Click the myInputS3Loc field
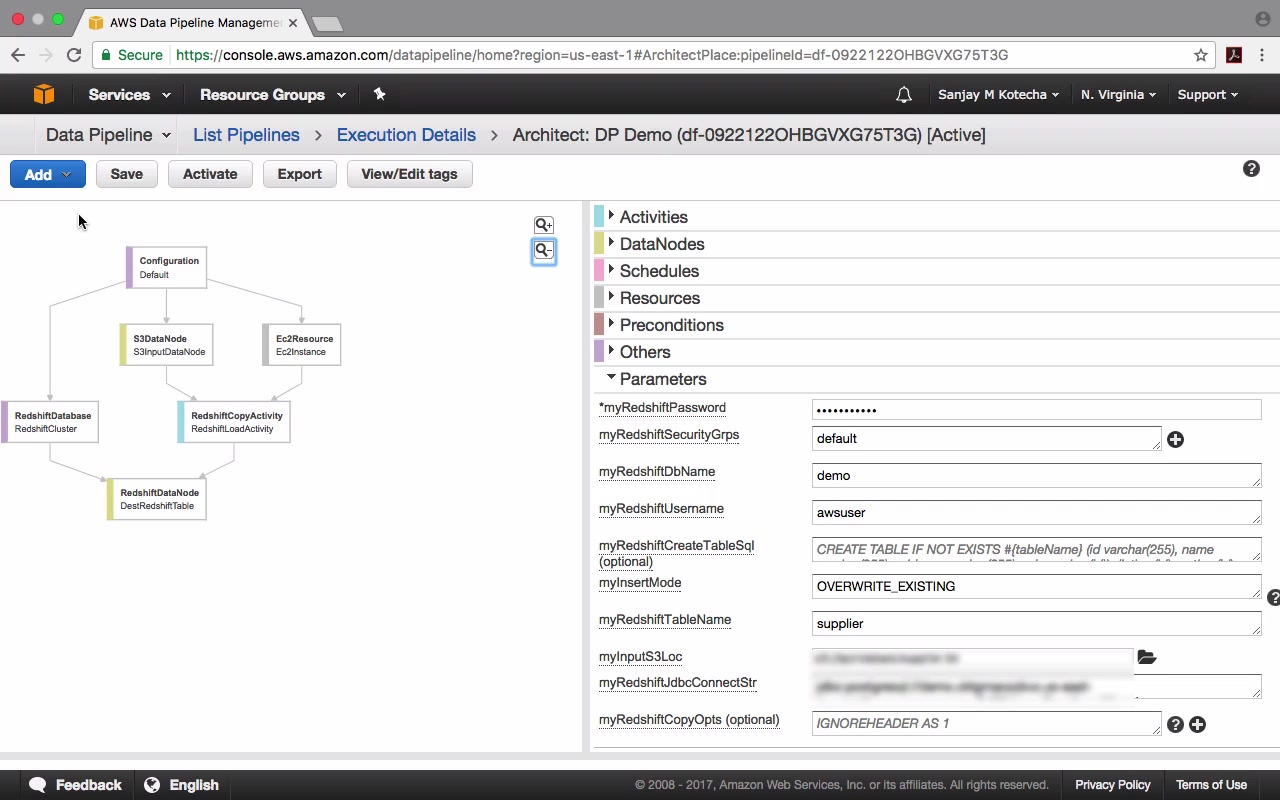Image resolution: width=1280 pixels, height=800 pixels. pyautogui.click(x=972, y=658)
